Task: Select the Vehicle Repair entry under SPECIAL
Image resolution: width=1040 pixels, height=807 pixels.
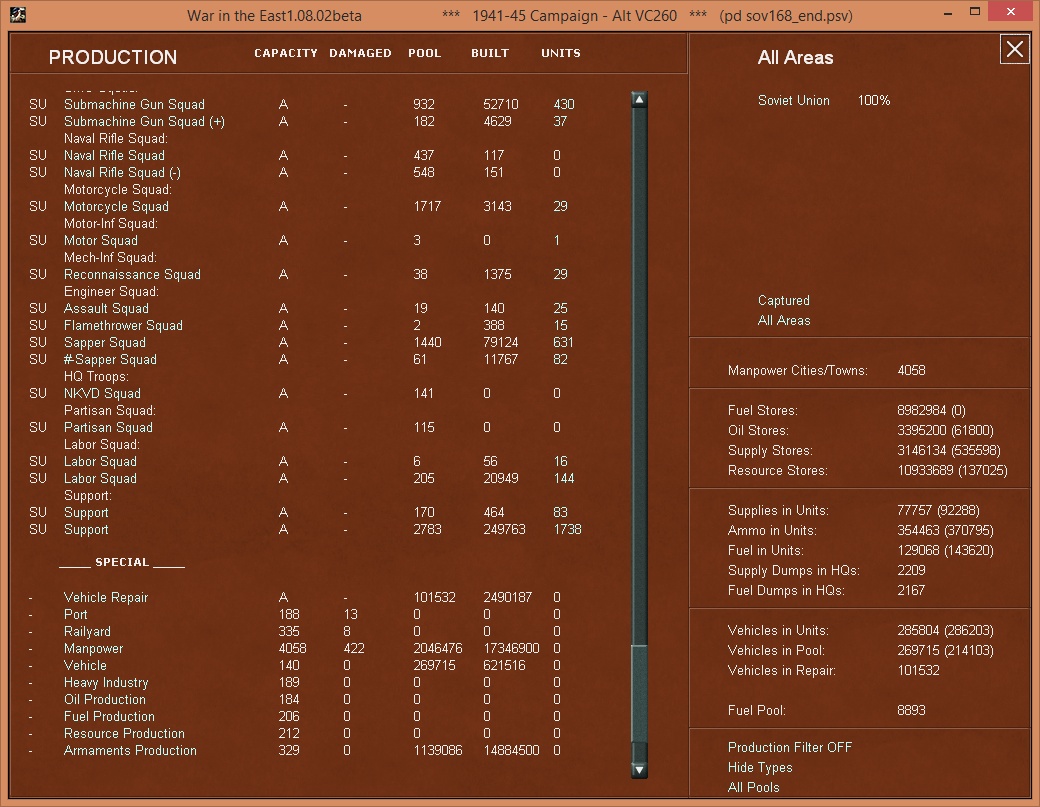Action: 109,597
